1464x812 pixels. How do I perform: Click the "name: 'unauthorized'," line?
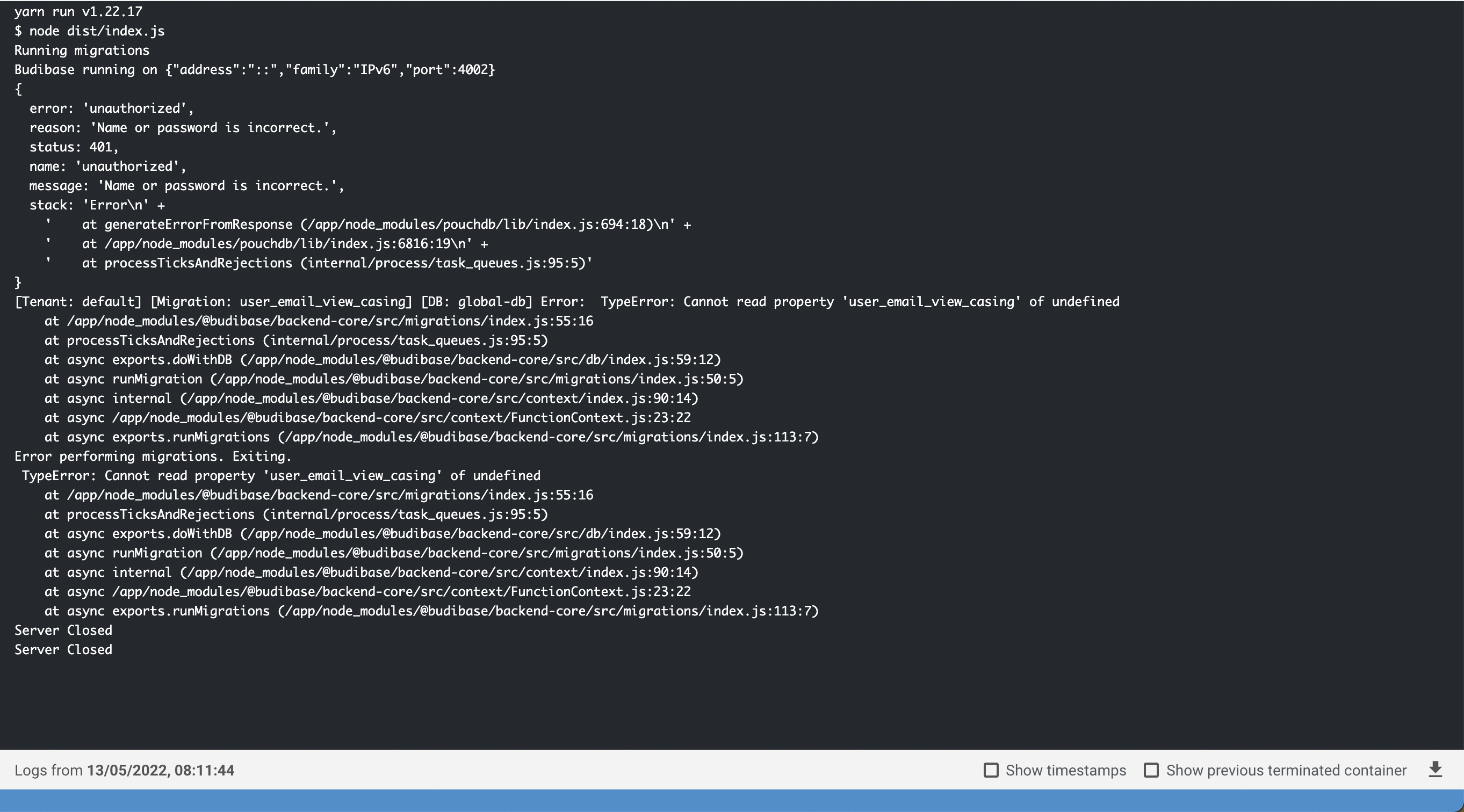click(x=108, y=166)
